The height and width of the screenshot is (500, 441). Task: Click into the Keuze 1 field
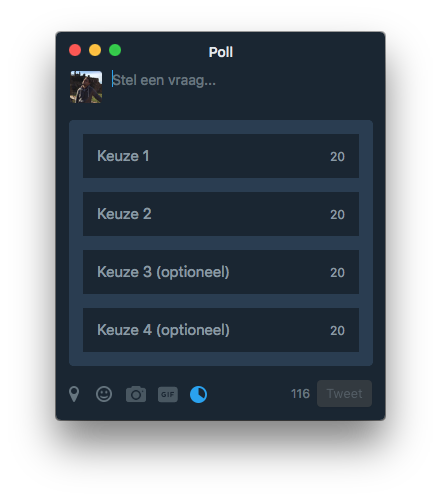[221, 156]
